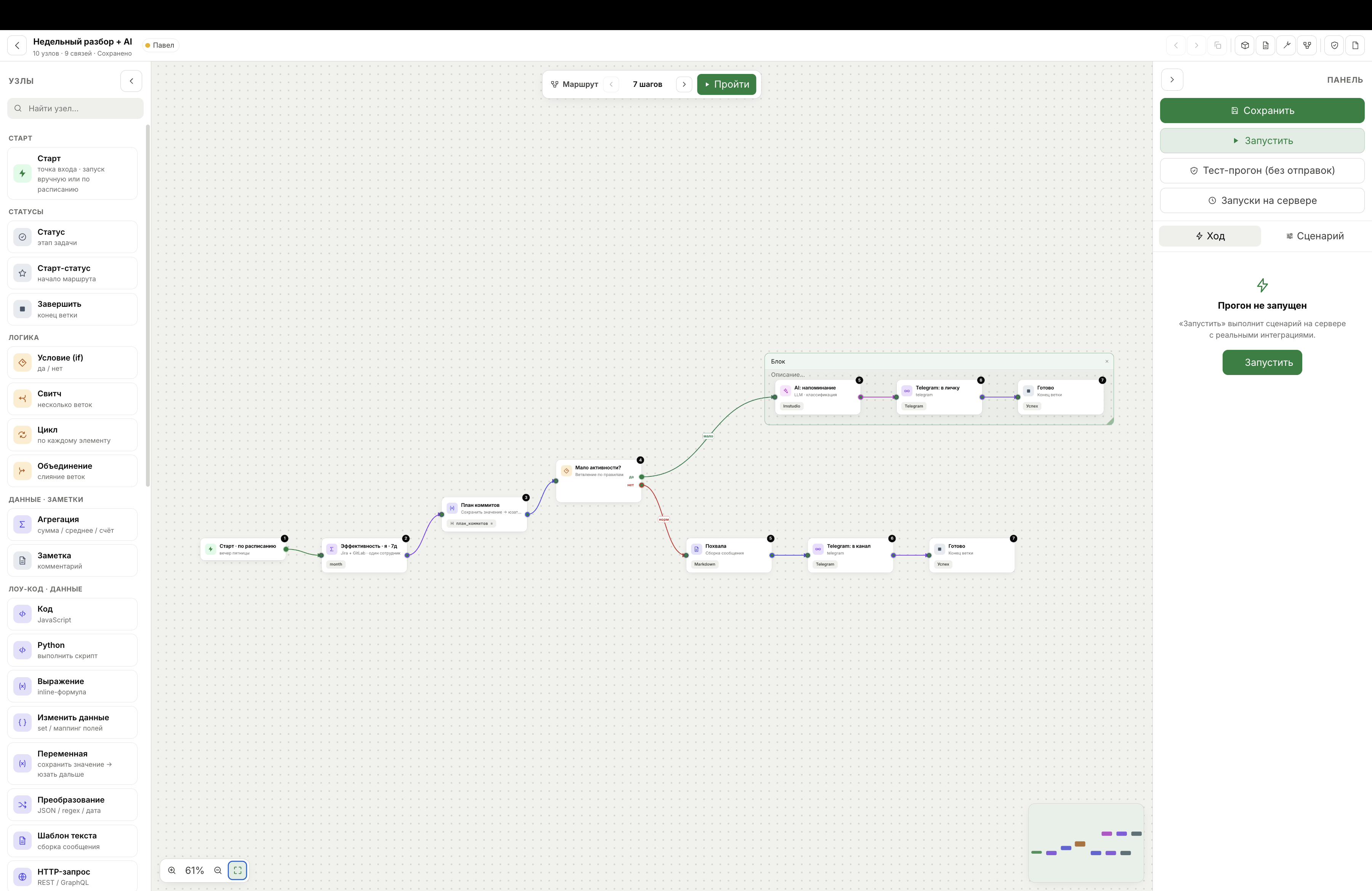Click Тест-прогон (без отправок) button
1372x891 pixels.
(x=1262, y=171)
